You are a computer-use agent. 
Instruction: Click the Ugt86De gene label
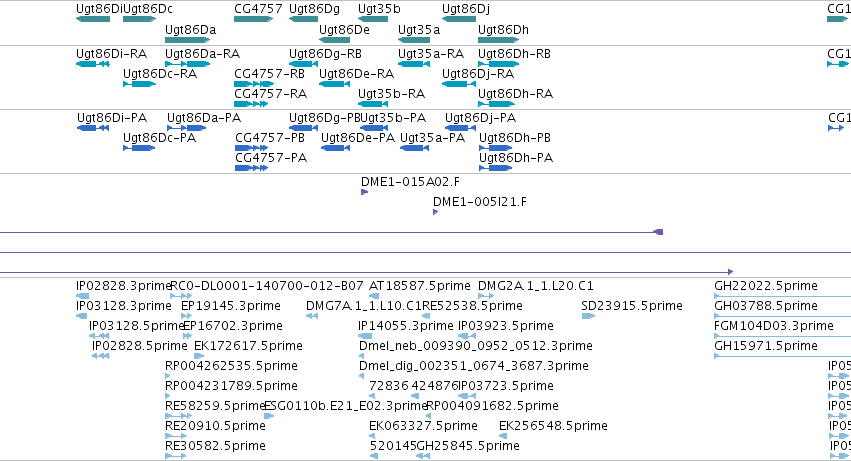point(344,30)
